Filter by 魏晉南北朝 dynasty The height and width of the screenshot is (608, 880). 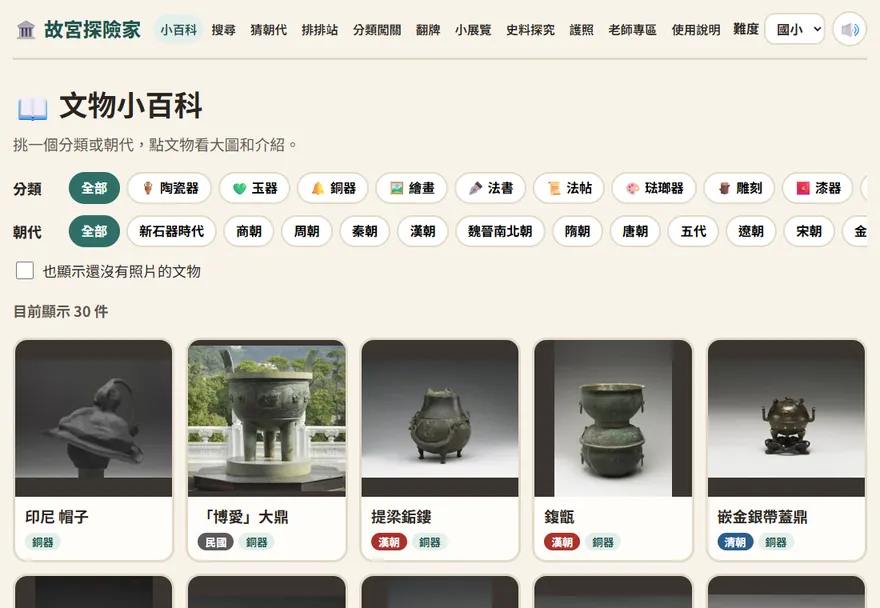pyautogui.click(x=500, y=231)
